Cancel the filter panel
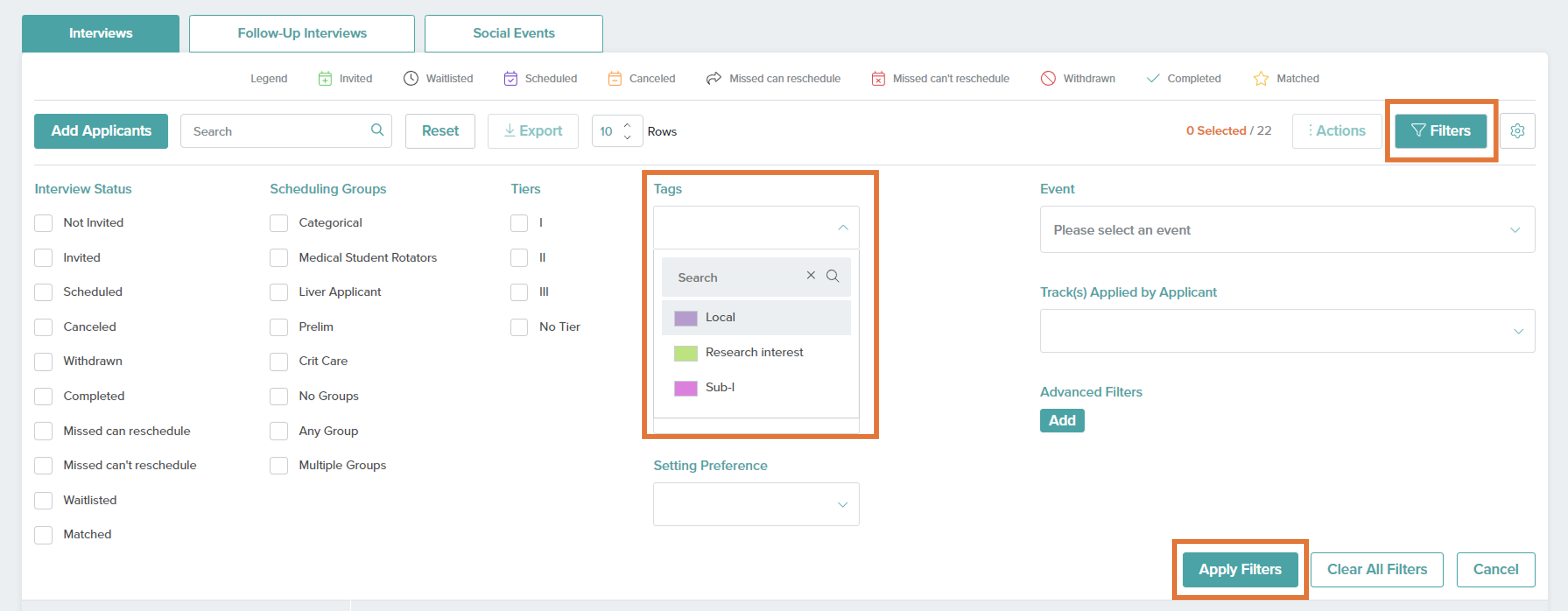 point(1496,570)
